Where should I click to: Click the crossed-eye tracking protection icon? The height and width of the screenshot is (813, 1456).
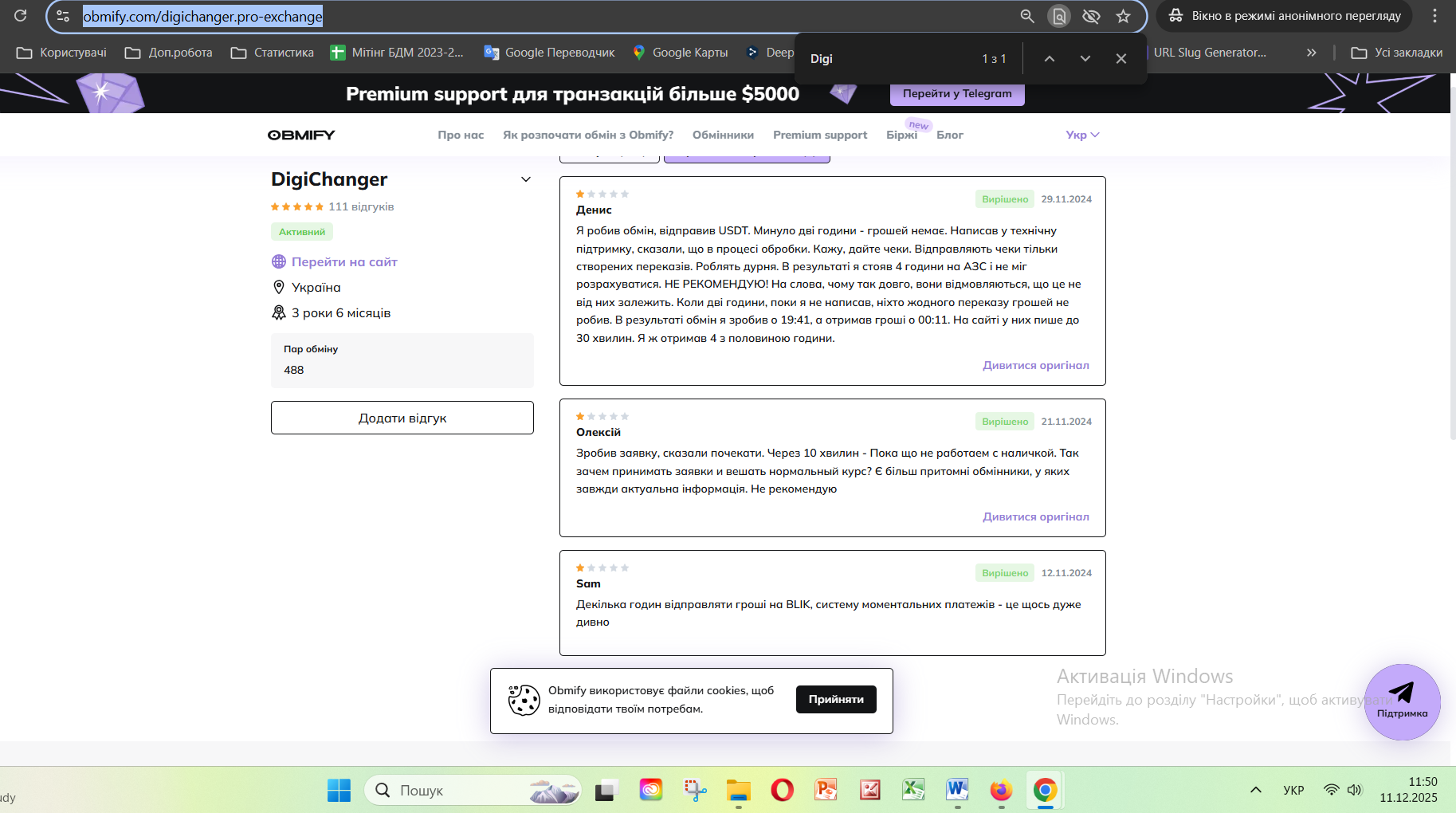pos(1091,16)
